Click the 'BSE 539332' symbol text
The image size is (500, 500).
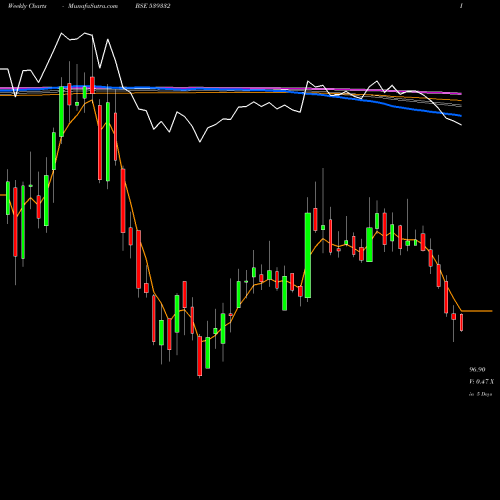[x=153, y=6]
